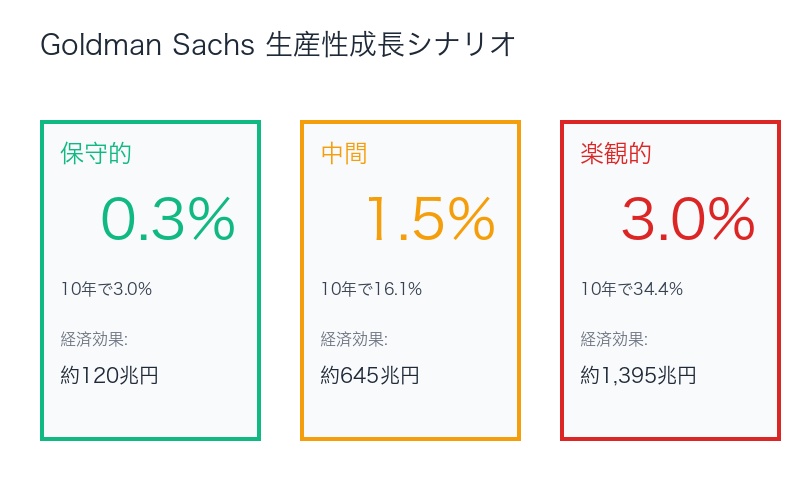
Task: Click 経済効果 label in the green card
Action: (94, 338)
